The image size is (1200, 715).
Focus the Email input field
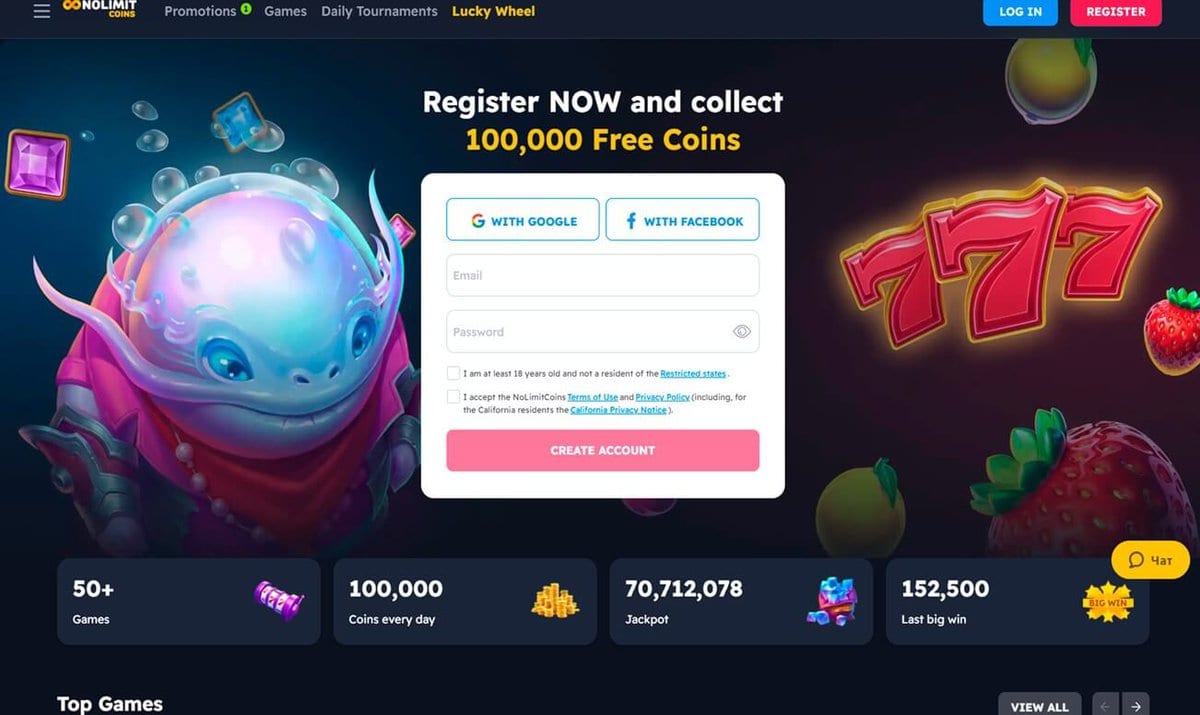[602, 275]
